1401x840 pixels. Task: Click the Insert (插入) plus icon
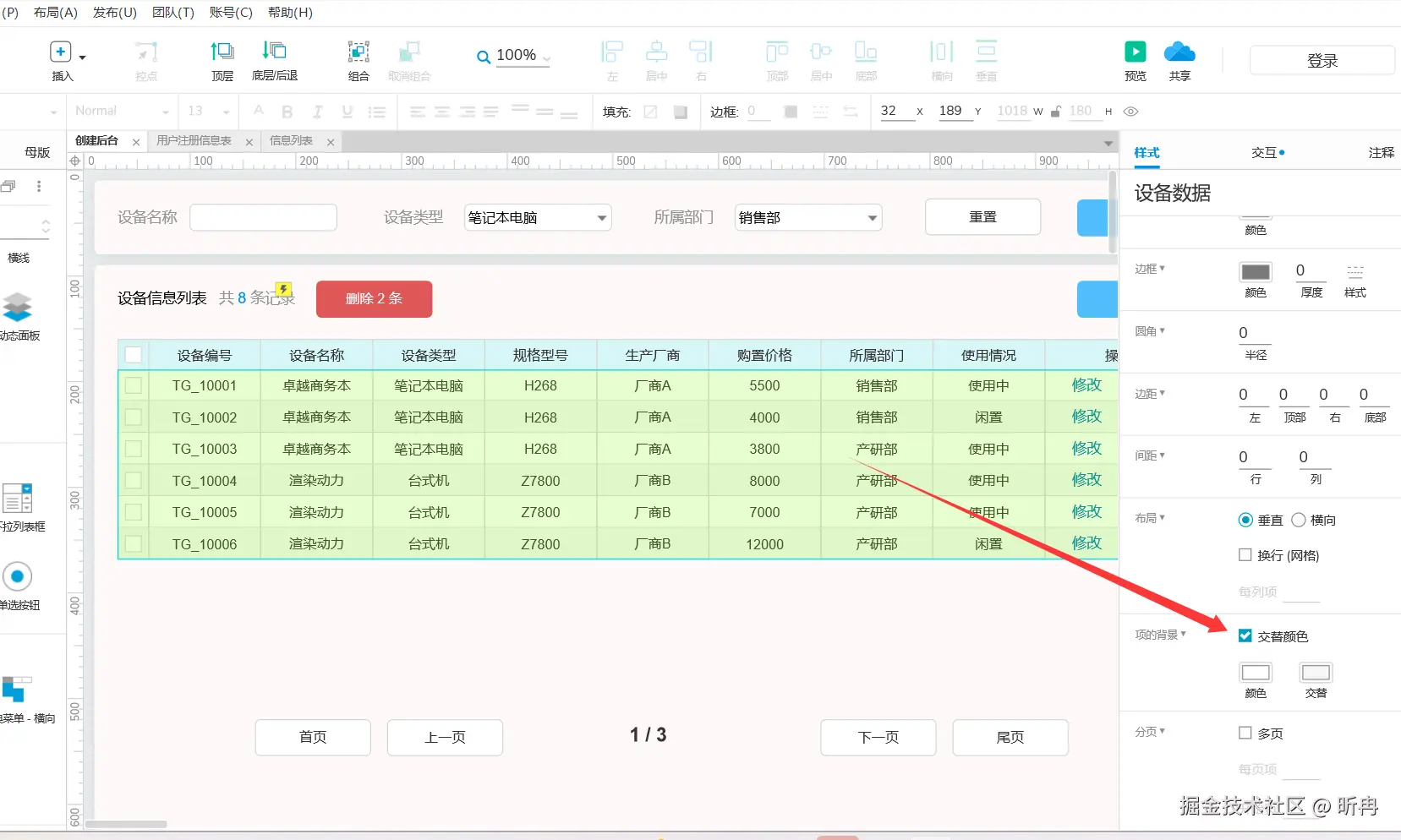click(x=61, y=52)
